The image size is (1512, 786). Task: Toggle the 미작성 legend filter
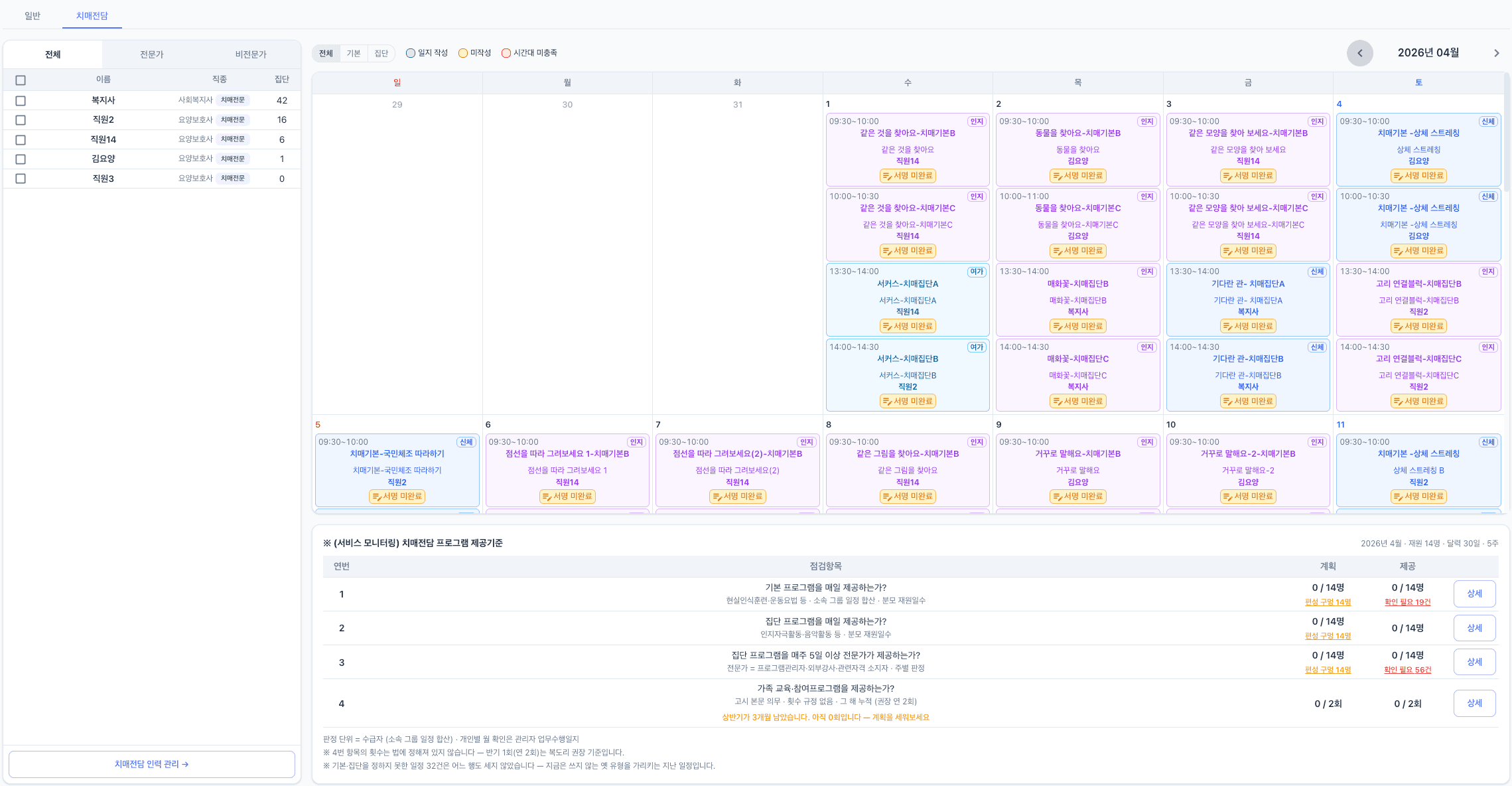coord(474,53)
